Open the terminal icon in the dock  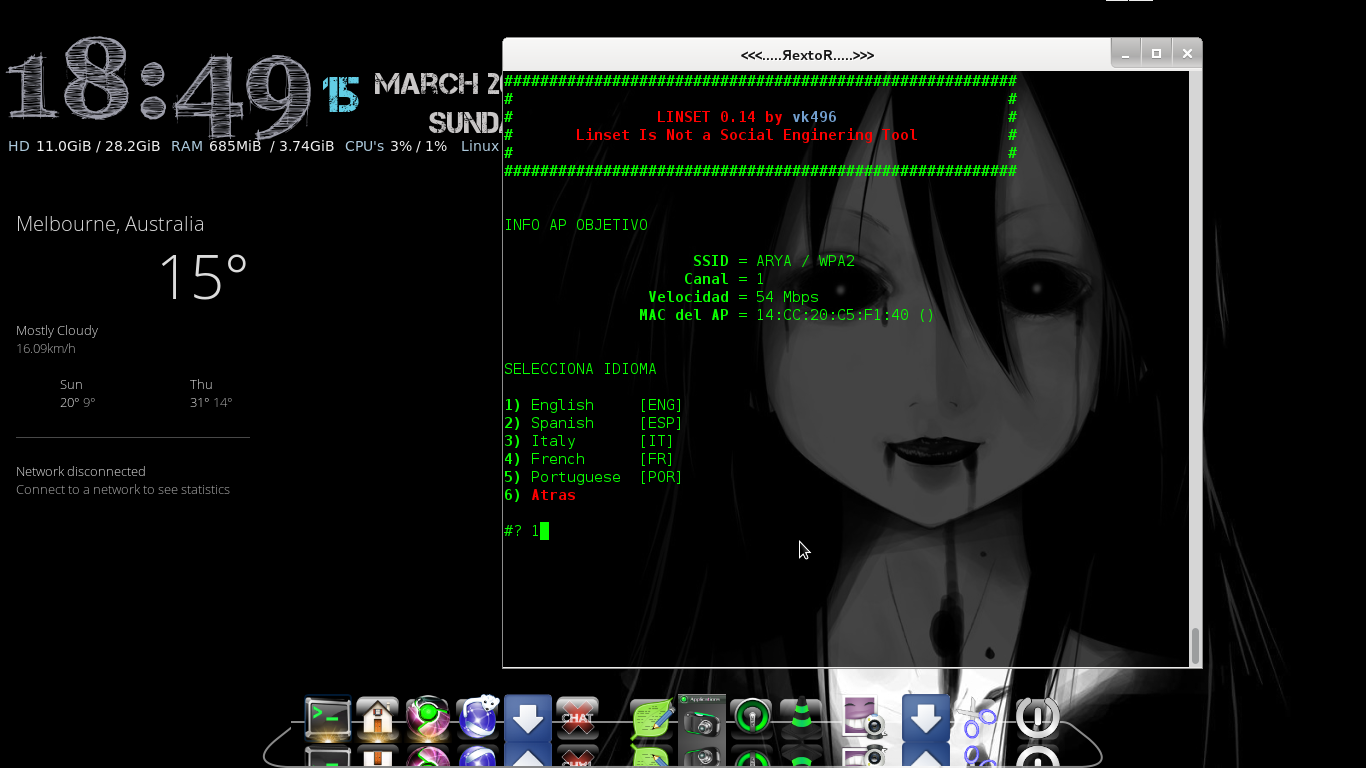(x=328, y=717)
